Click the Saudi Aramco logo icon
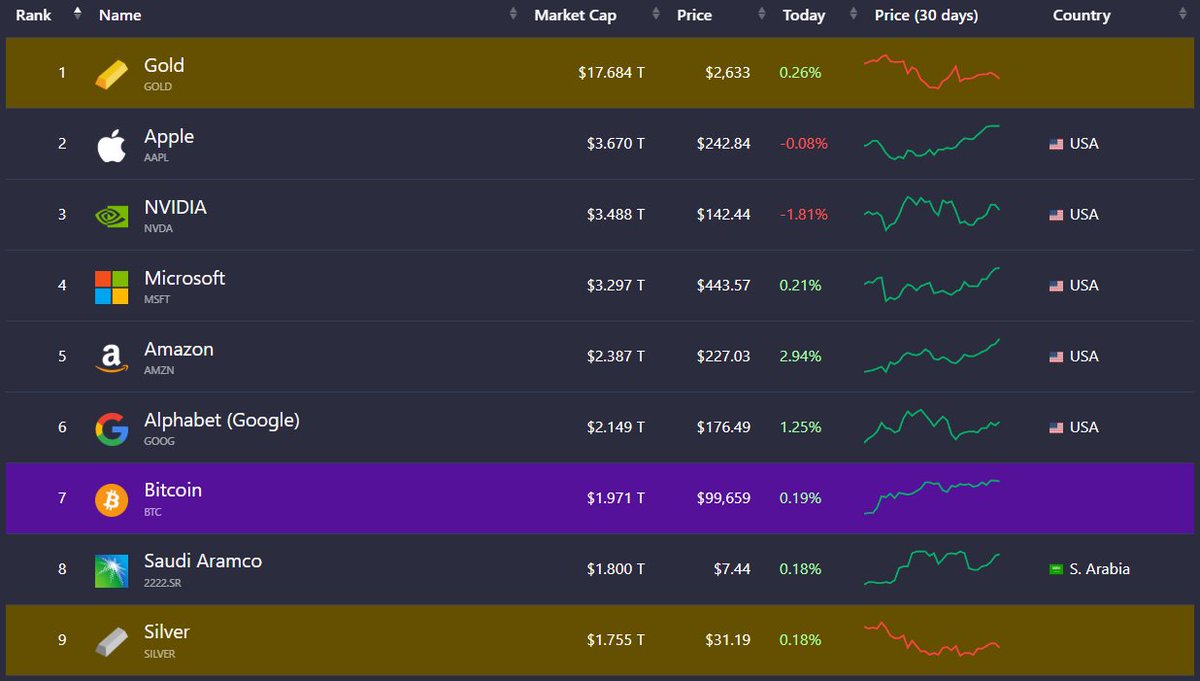 (111, 571)
